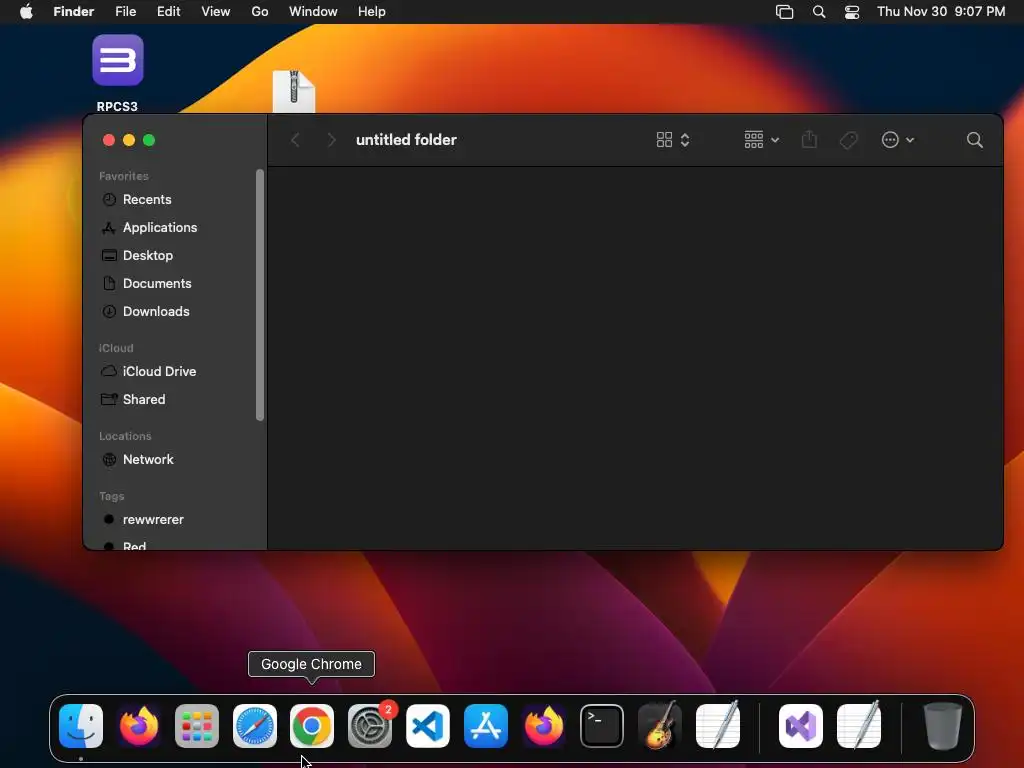
Task: Open Trash in the Dock
Action: (942, 726)
